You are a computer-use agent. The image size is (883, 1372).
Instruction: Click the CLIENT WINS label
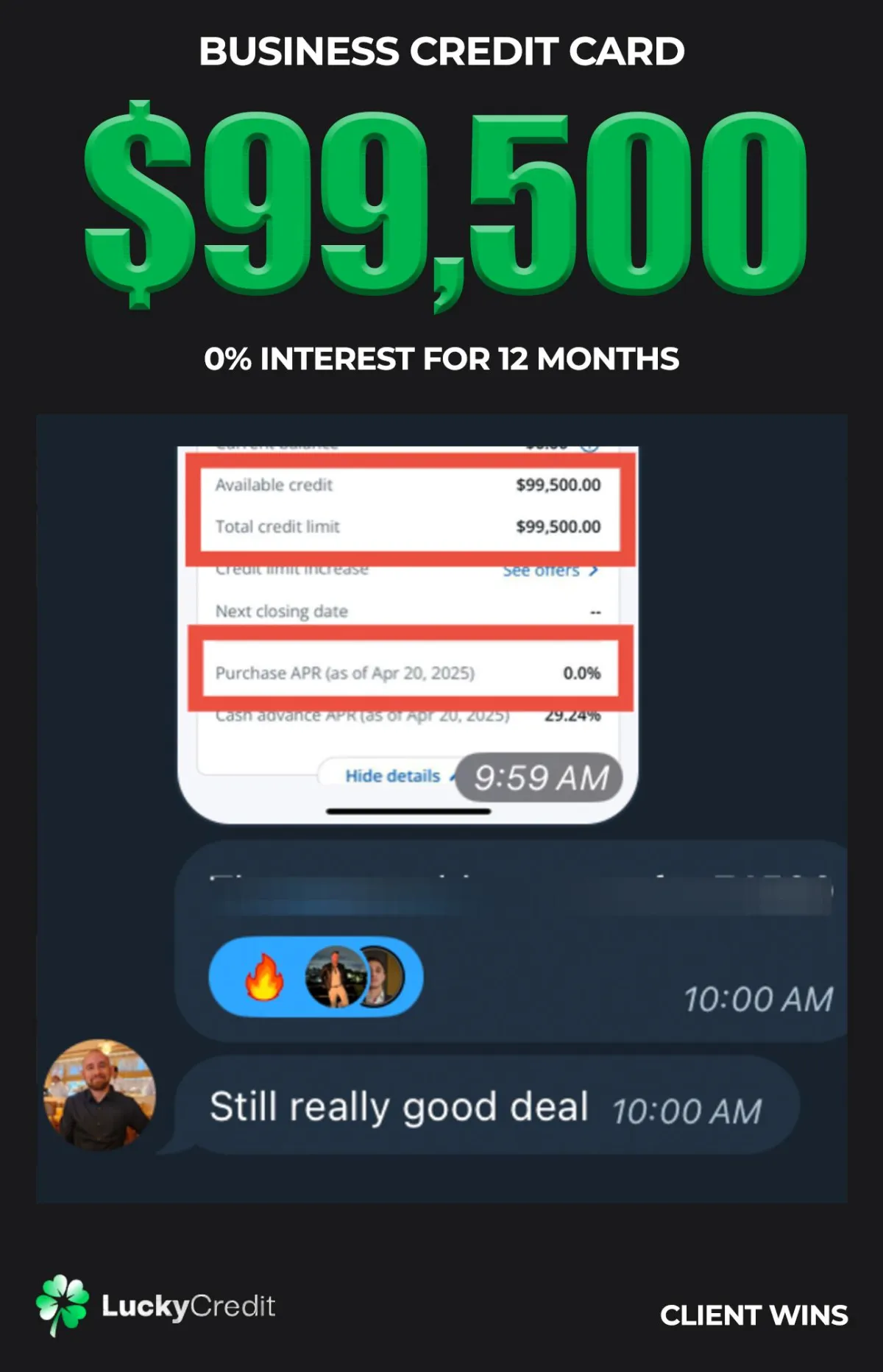[x=753, y=1315]
